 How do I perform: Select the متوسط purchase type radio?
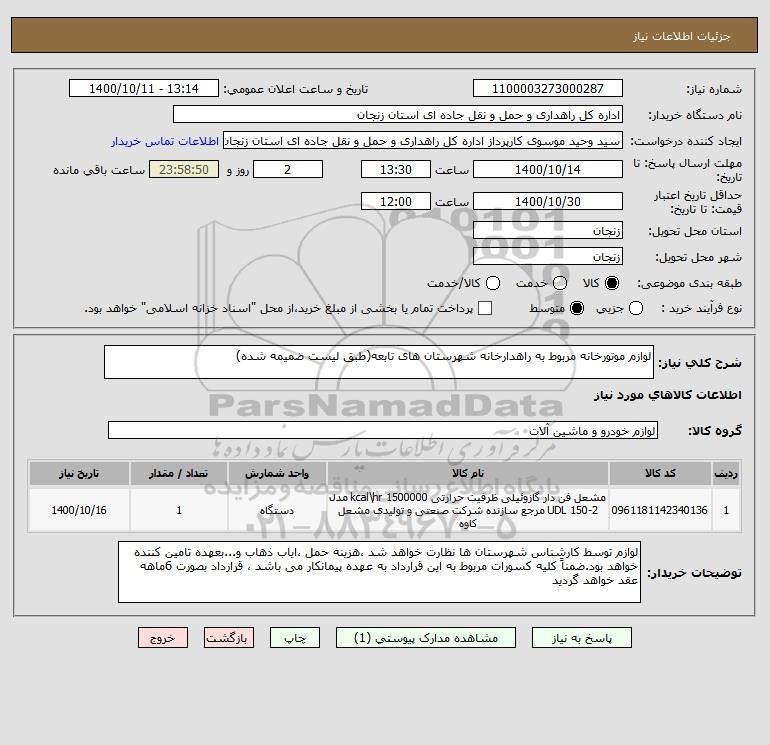(577, 308)
